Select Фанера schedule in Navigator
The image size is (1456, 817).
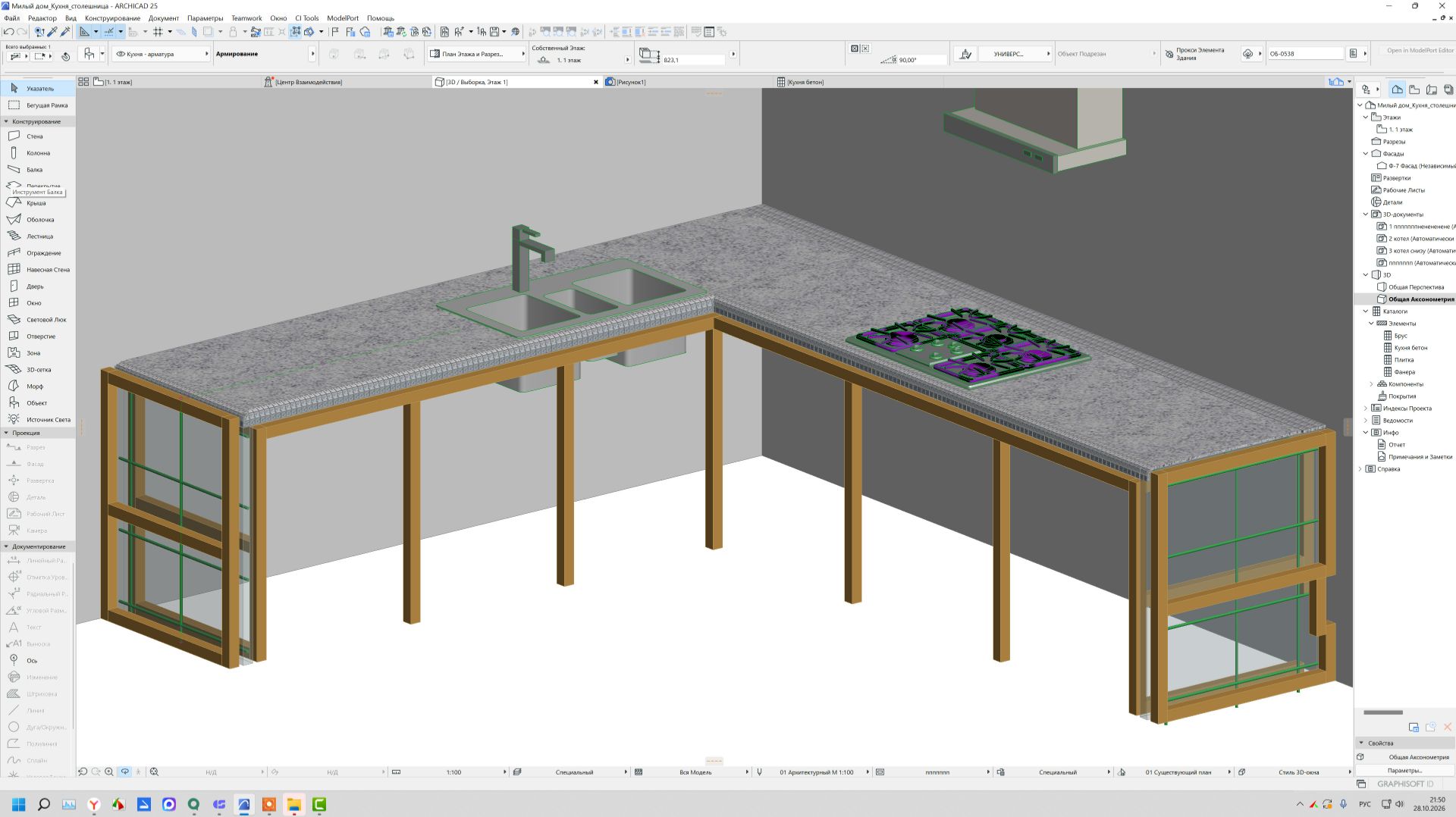(x=1404, y=372)
